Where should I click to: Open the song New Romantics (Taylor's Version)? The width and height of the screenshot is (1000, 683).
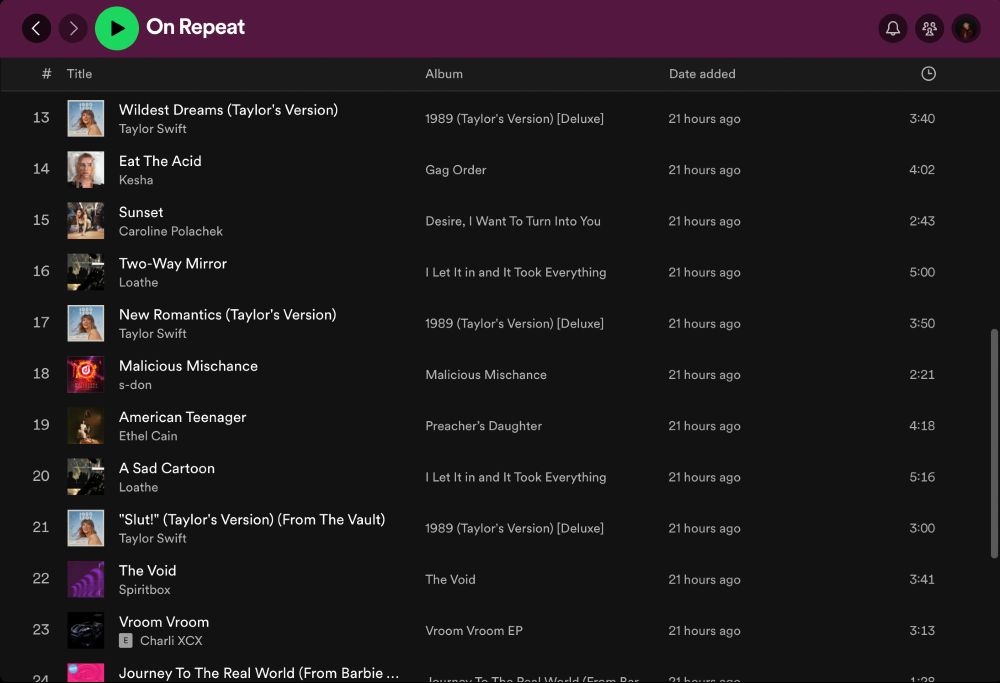click(x=228, y=315)
